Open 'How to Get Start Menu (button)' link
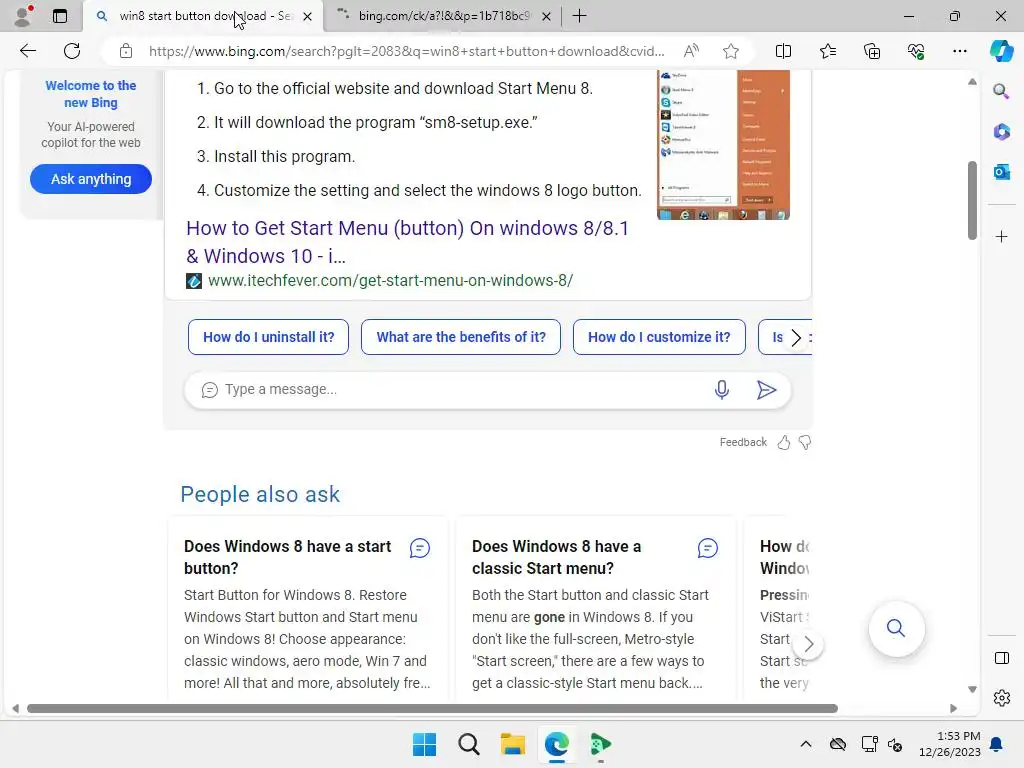Screen dimensions: 1024x768 click(408, 242)
